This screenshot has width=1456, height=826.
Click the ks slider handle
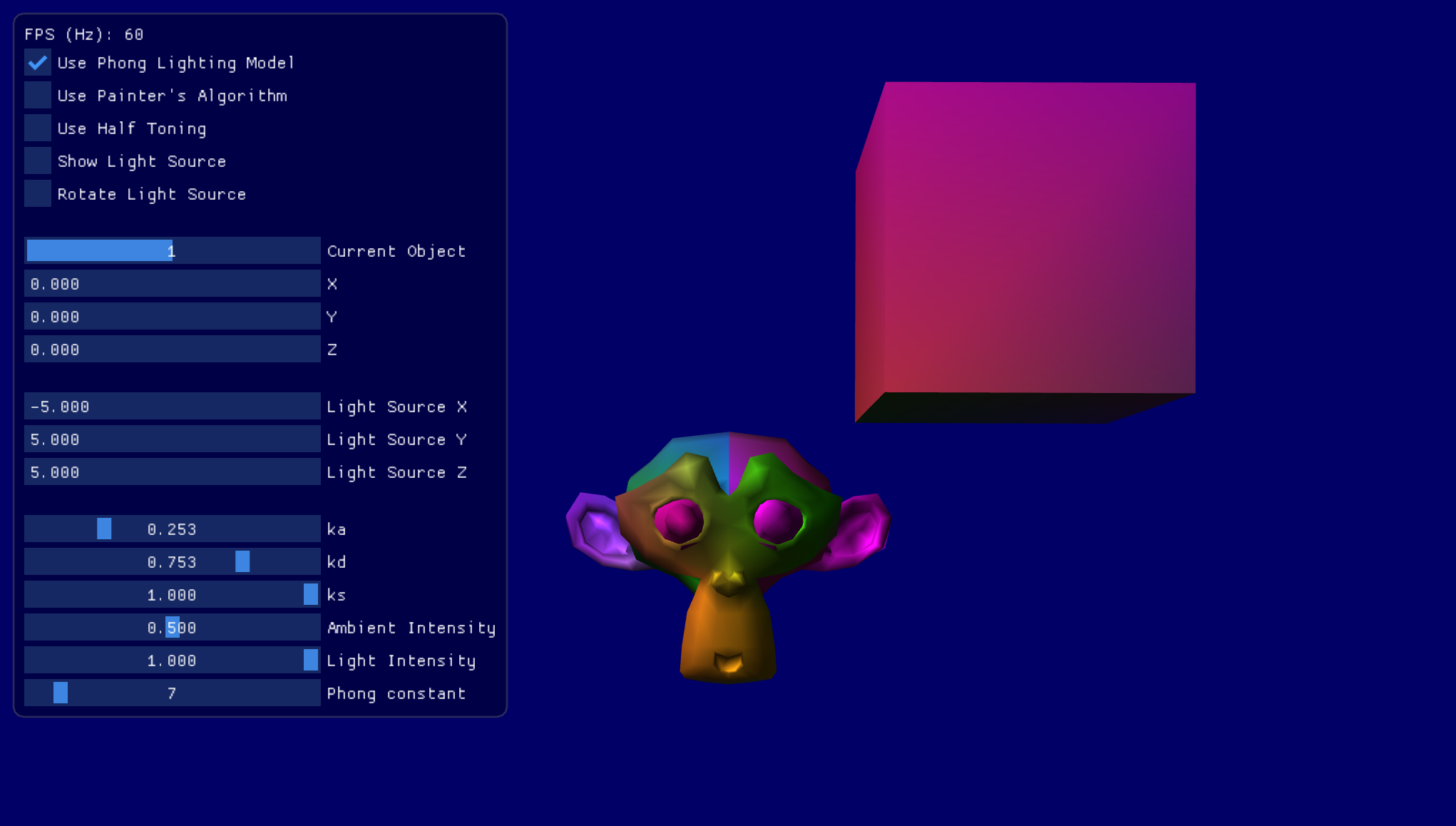tap(311, 594)
